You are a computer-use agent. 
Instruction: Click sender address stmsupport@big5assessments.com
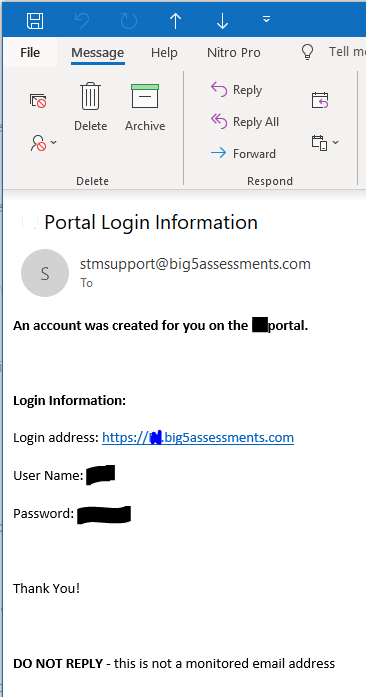(195, 264)
